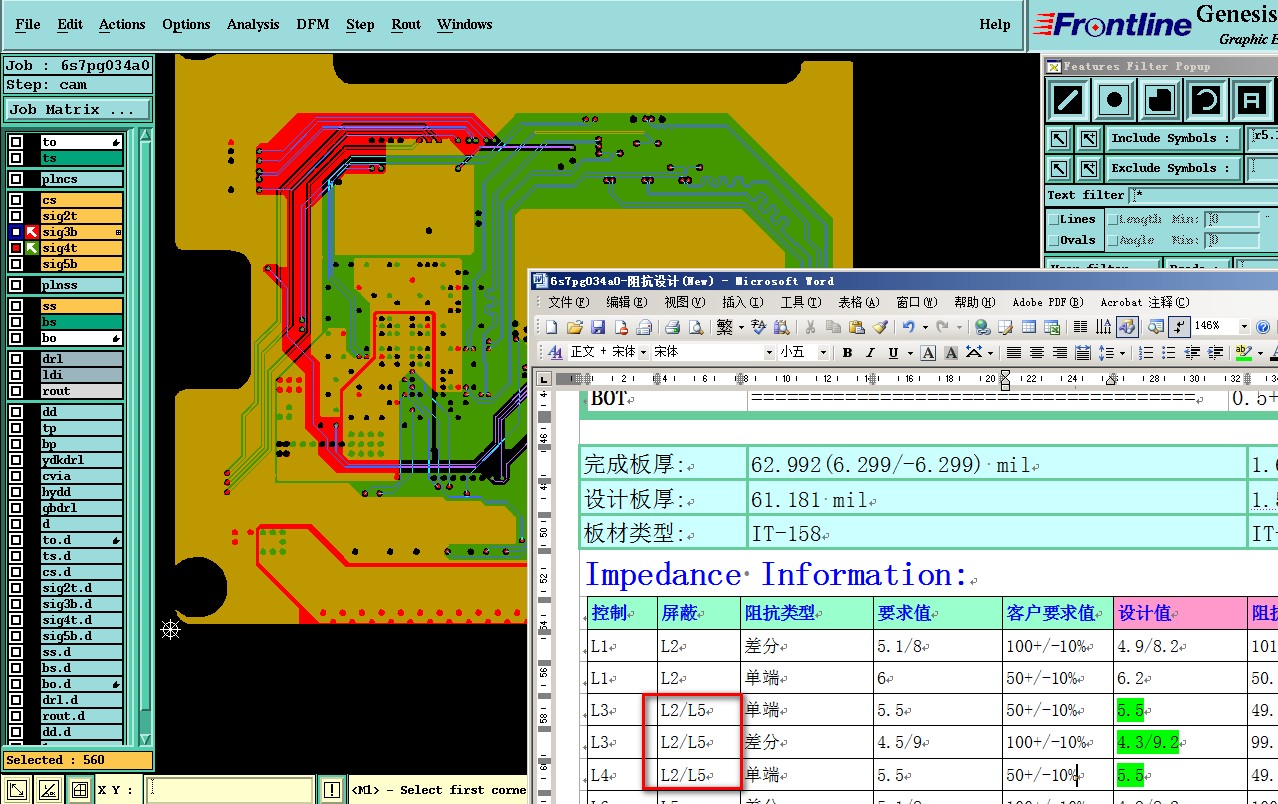
Task: Click the arrow-plus icon beside Include Symbols
Action: (1088, 139)
